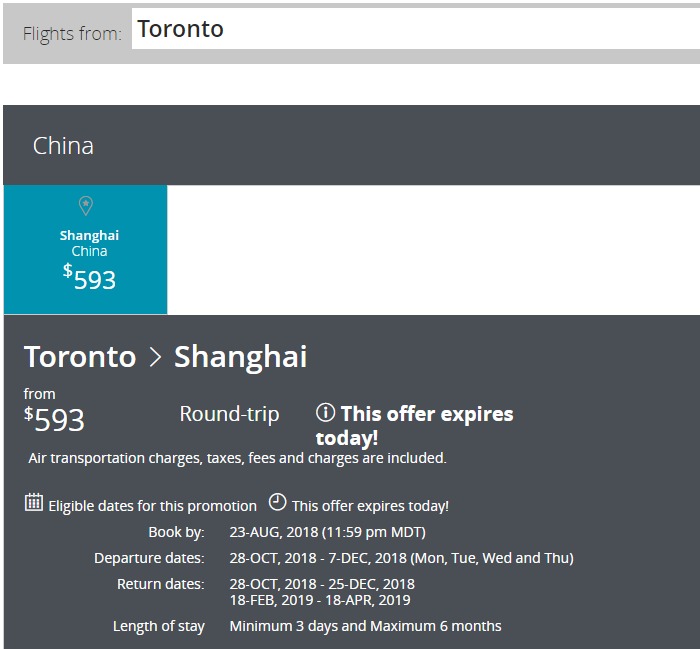Click return range 28-OCT to 25-DEC 2018
700x649 pixels.
pyautogui.click(x=322, y=584)
